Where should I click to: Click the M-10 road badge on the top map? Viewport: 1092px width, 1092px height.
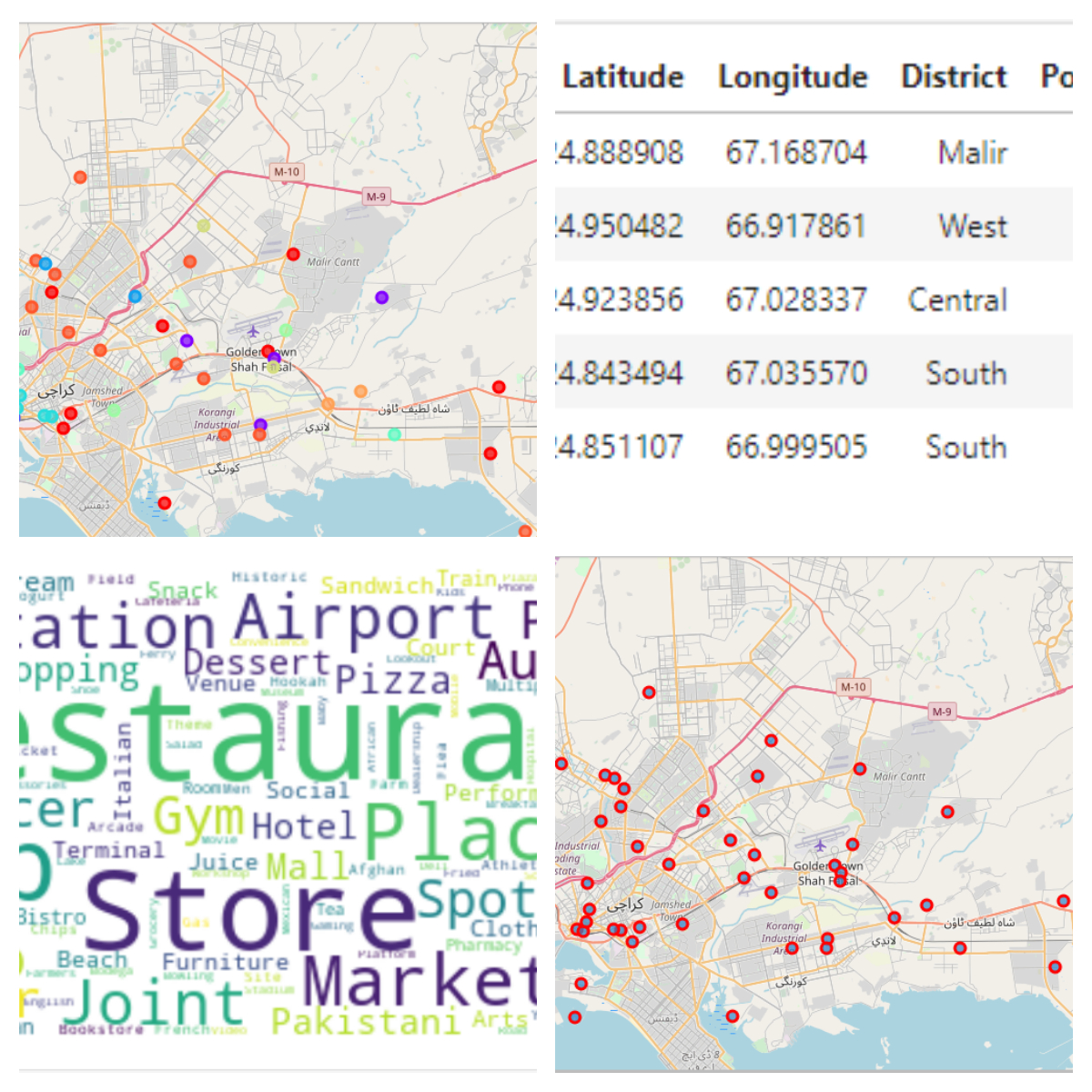pyautogui.click(x=287, y=172)
